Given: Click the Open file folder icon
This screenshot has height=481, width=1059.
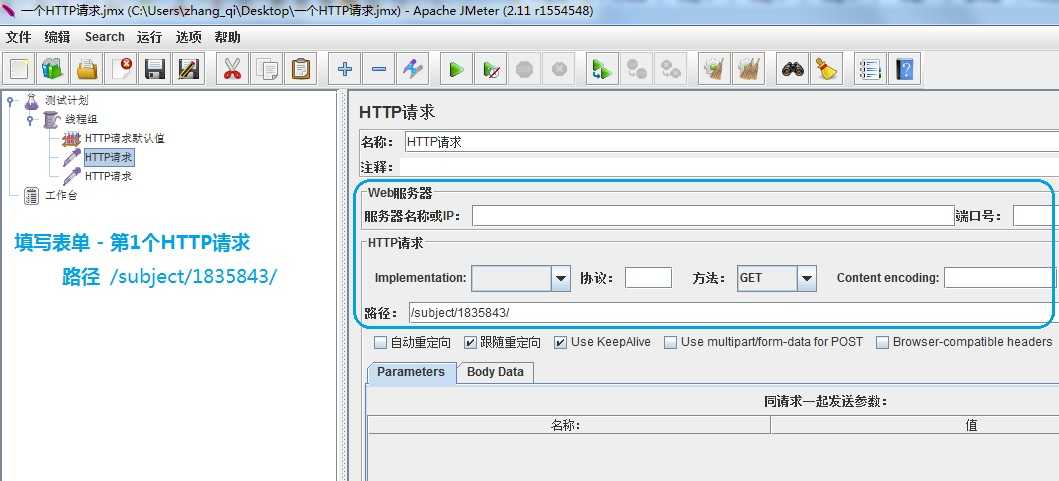Looking at the screenshot, I should pos(87,69).
